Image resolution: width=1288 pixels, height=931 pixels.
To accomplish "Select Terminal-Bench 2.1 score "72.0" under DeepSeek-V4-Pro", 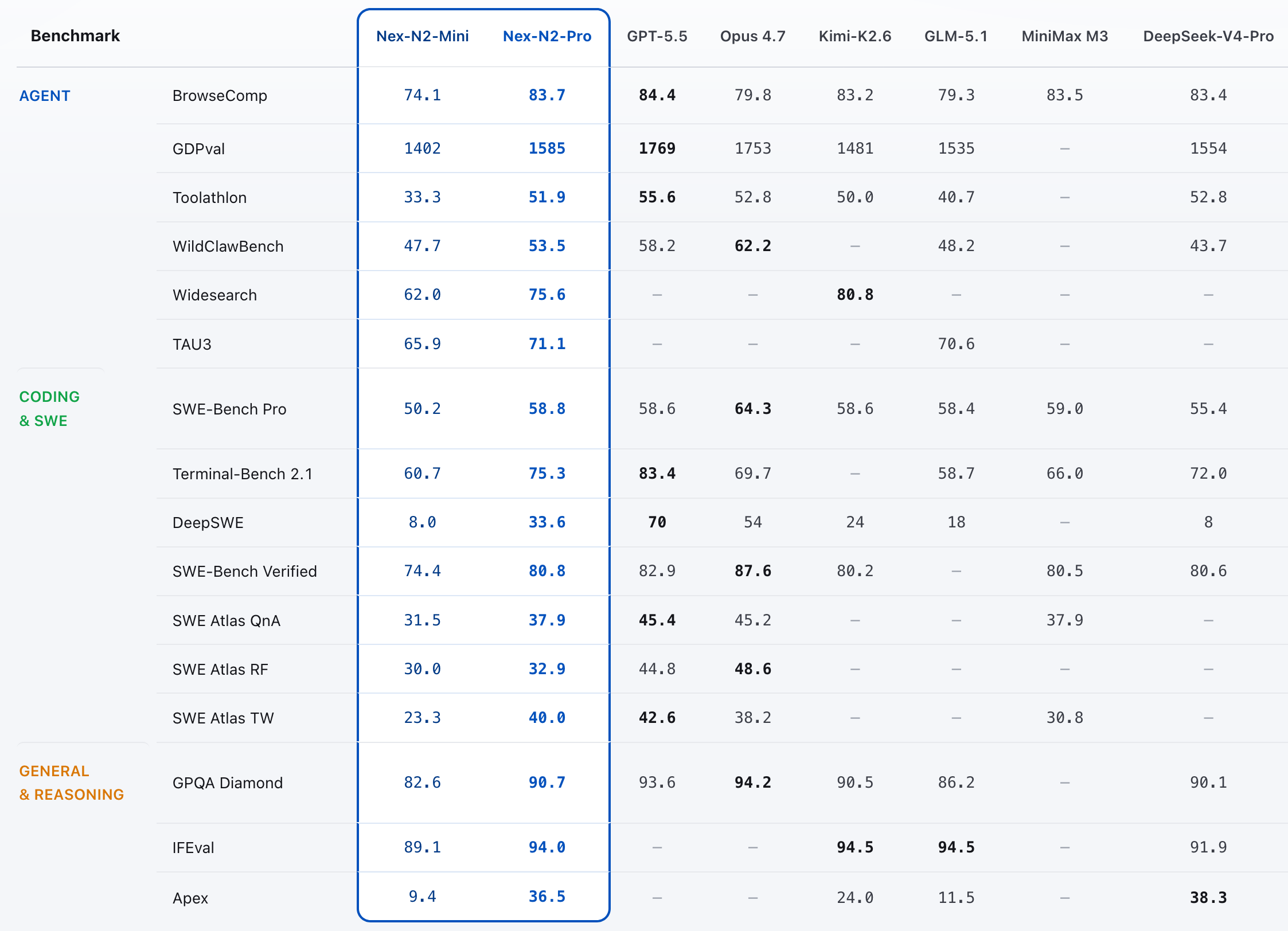I will pyautogui.click(x=1208, y=474).
